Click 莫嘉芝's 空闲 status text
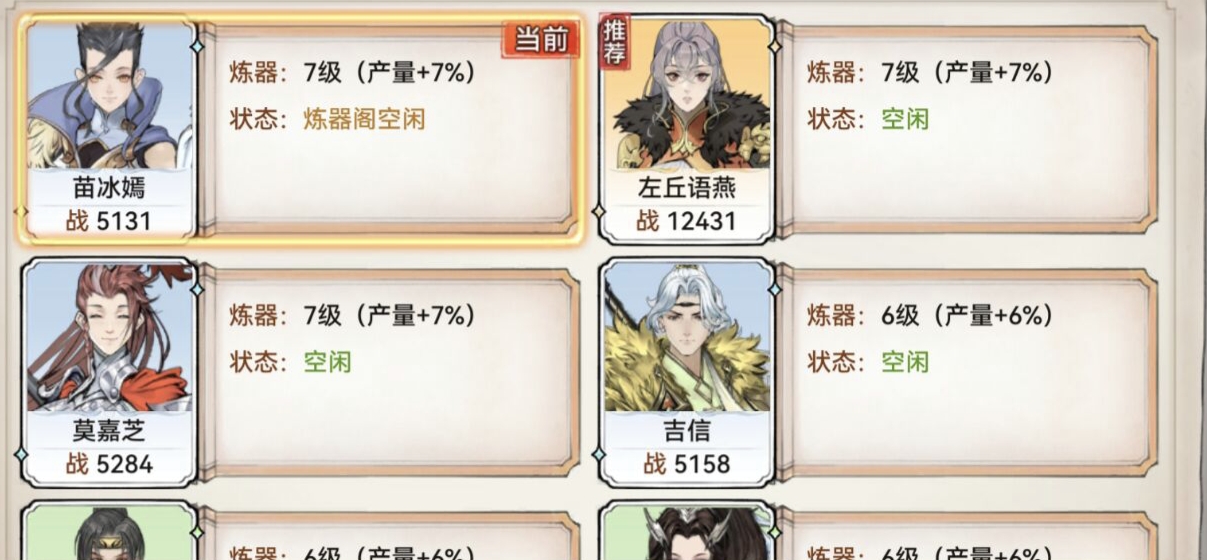The height and width of the screenshot is (560, 1207). 328,362
